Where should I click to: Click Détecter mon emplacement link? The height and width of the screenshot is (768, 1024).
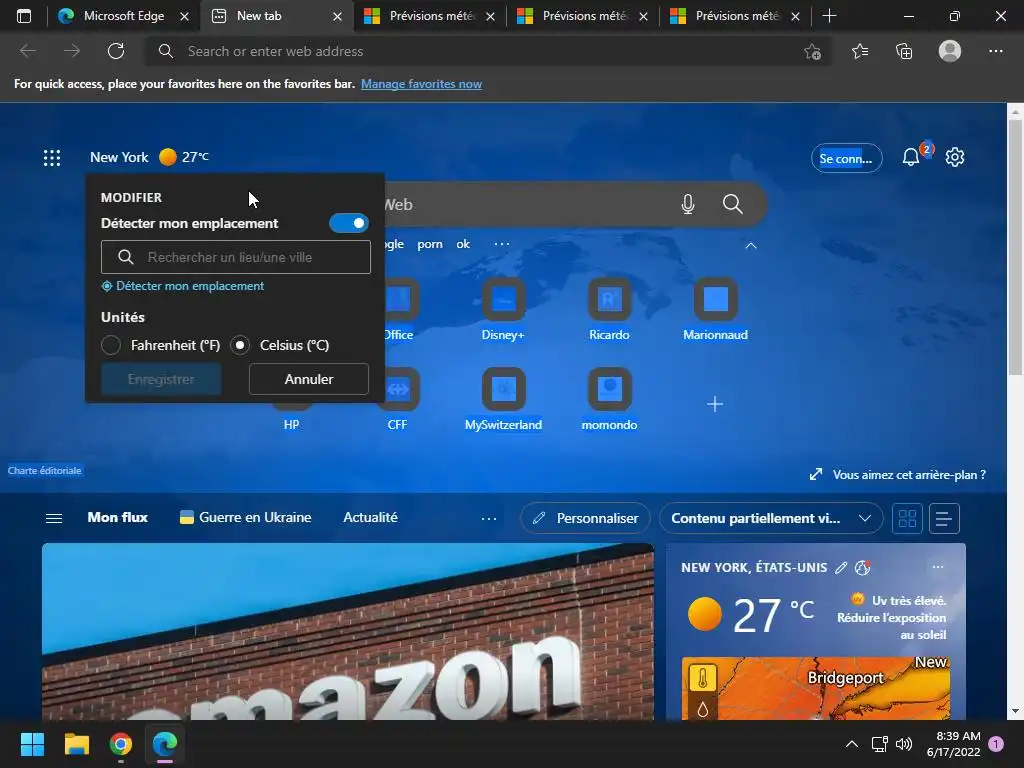(x=183, y=286)
